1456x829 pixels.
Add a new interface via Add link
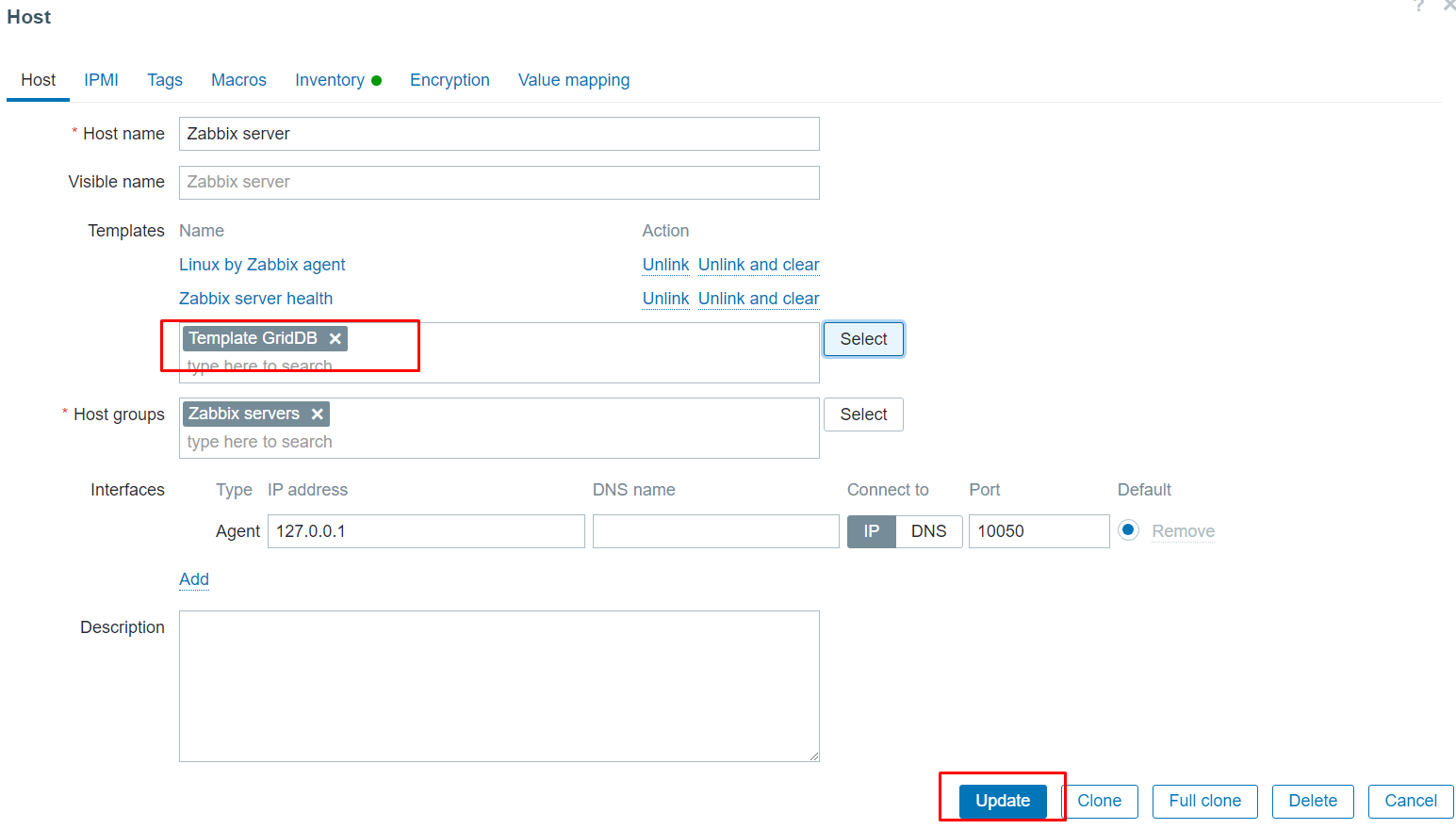(194, 579)
